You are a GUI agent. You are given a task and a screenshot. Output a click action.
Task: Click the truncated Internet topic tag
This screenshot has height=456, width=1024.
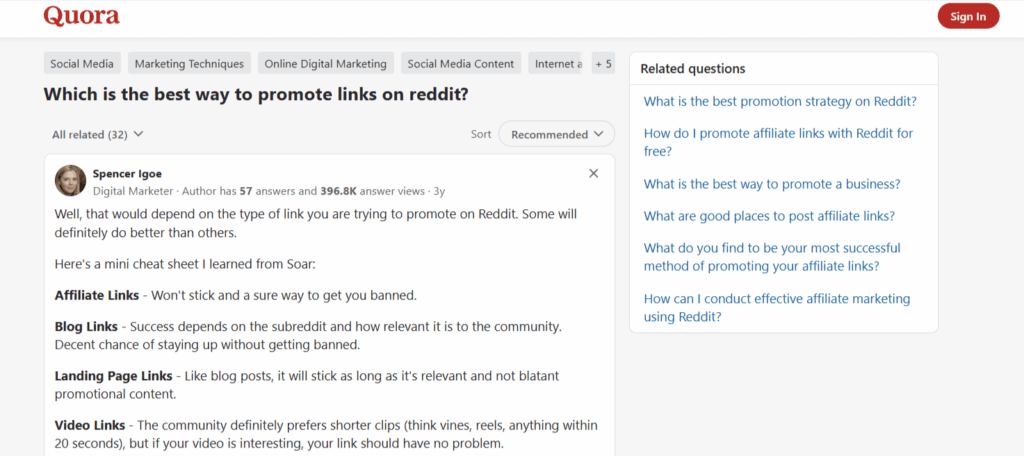click(557, 64)
